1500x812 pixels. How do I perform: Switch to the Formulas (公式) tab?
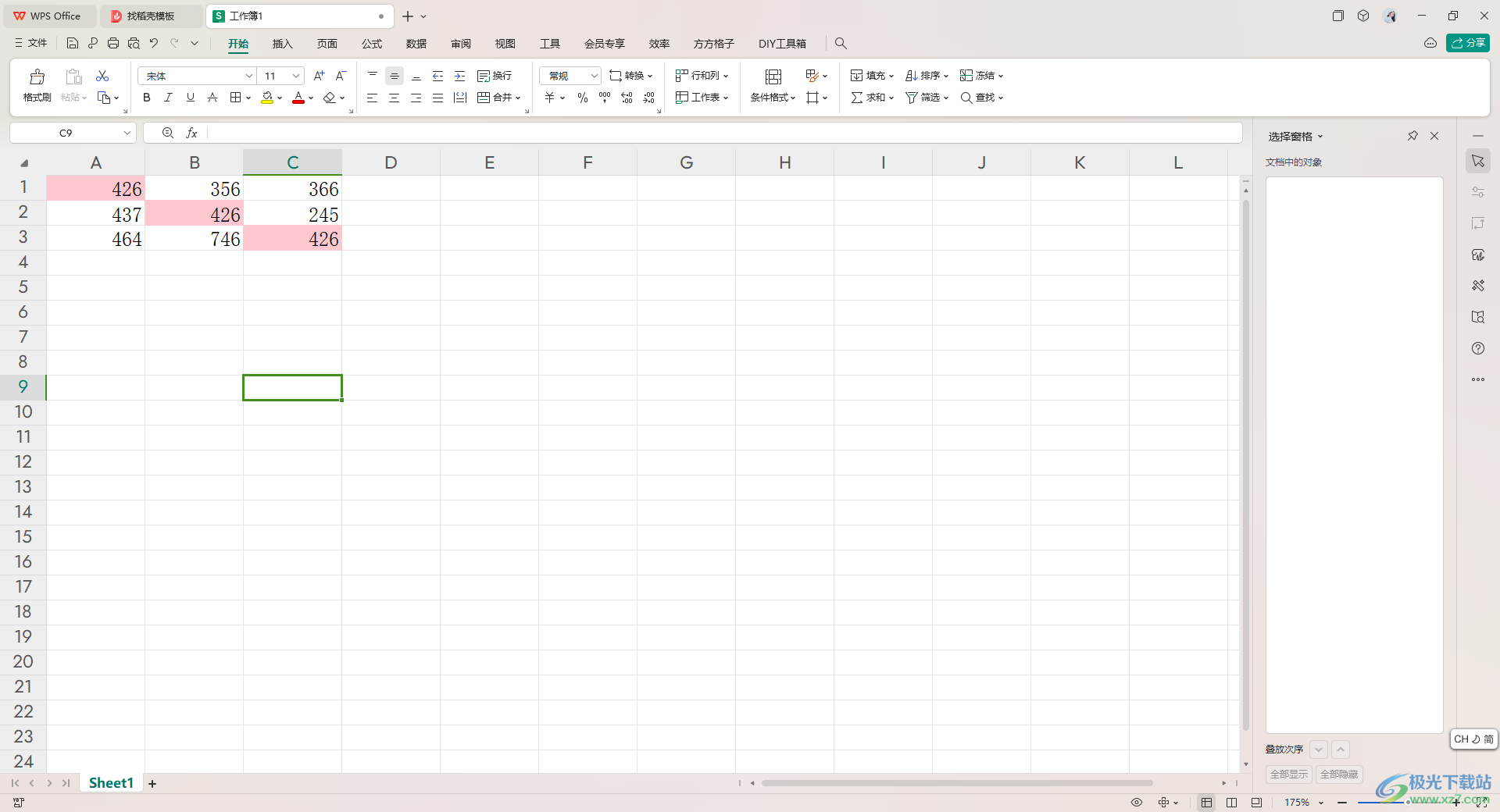tap(372, 44)
